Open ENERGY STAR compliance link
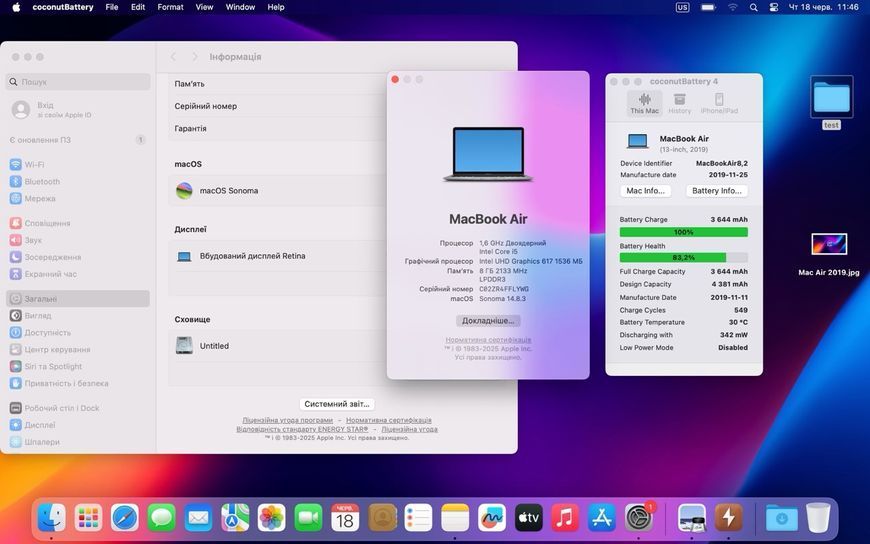Image resolution: width=870 pixels, height=544 pixels. [302, 429]
